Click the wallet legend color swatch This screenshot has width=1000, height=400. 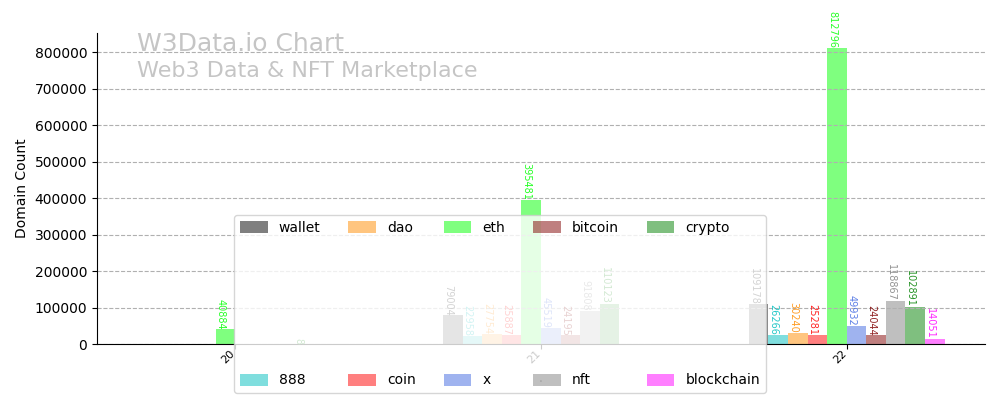click(254, 227)
